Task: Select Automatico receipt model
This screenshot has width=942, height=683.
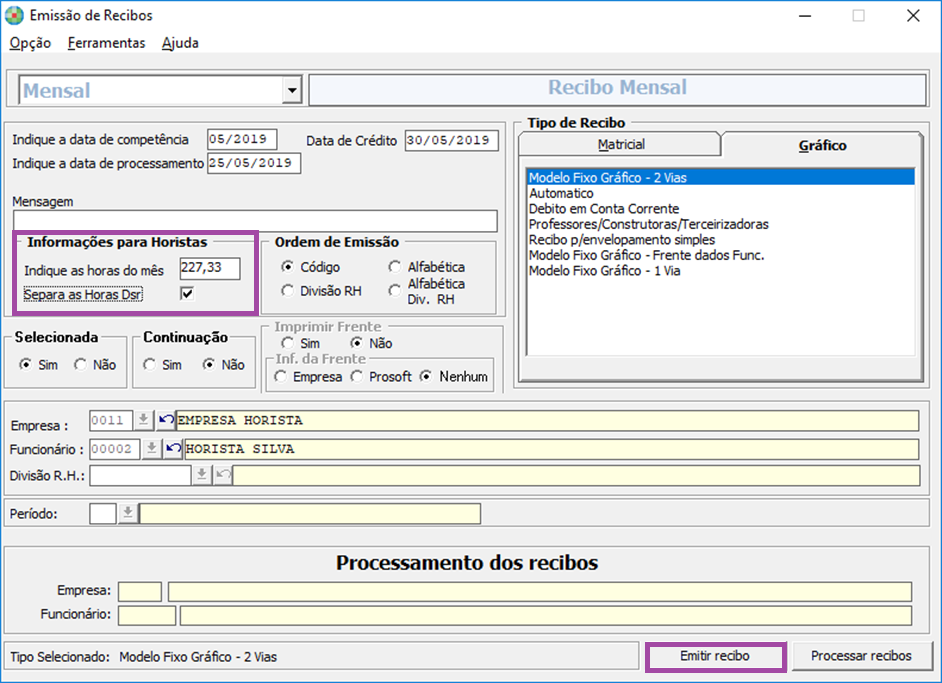Action: [x=720, y=193]
